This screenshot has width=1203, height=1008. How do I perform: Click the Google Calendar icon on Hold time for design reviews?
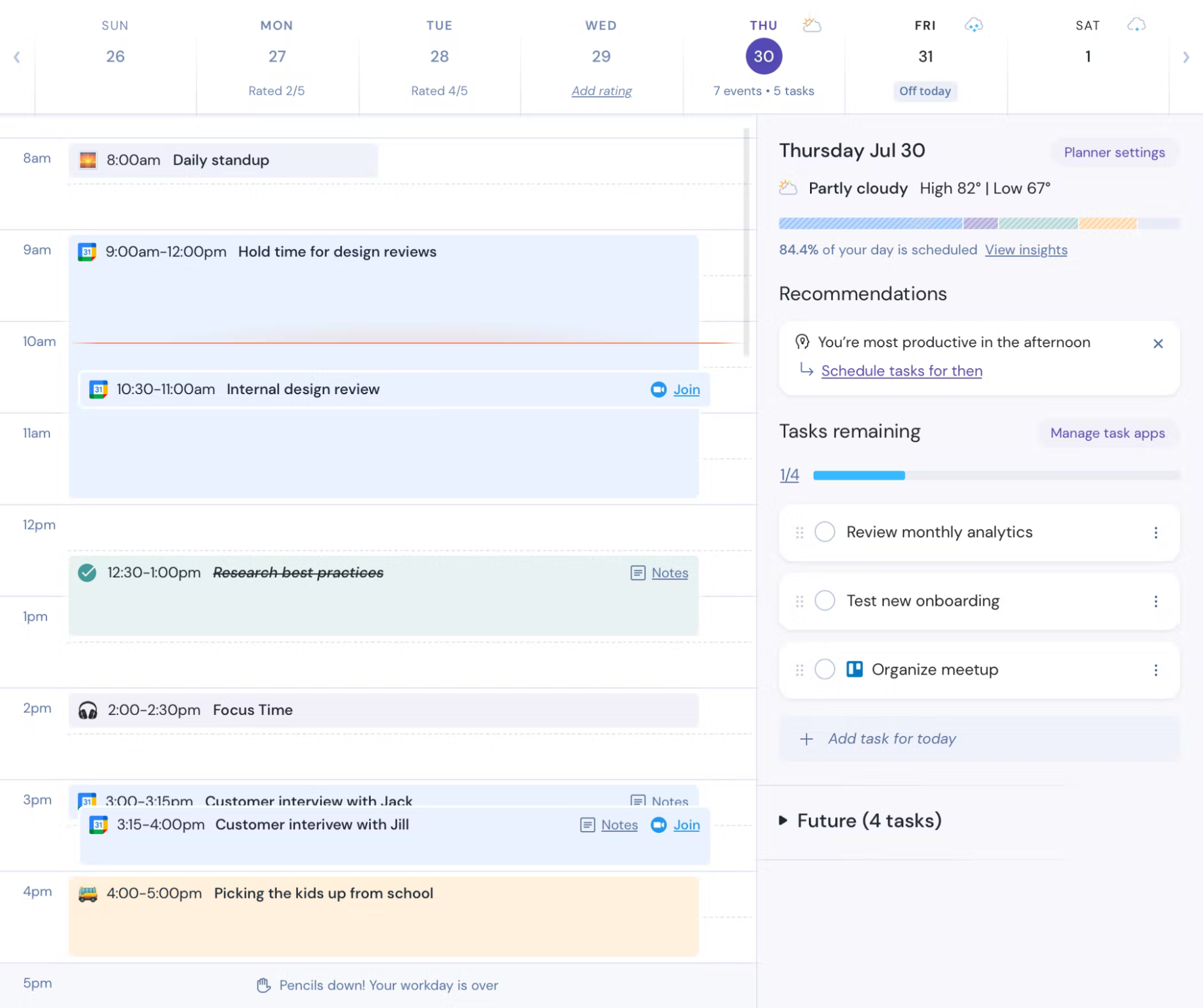[87, 252]
